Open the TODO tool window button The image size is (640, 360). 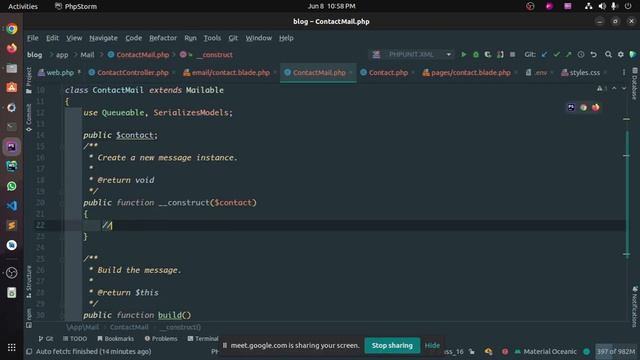point(75,338)
